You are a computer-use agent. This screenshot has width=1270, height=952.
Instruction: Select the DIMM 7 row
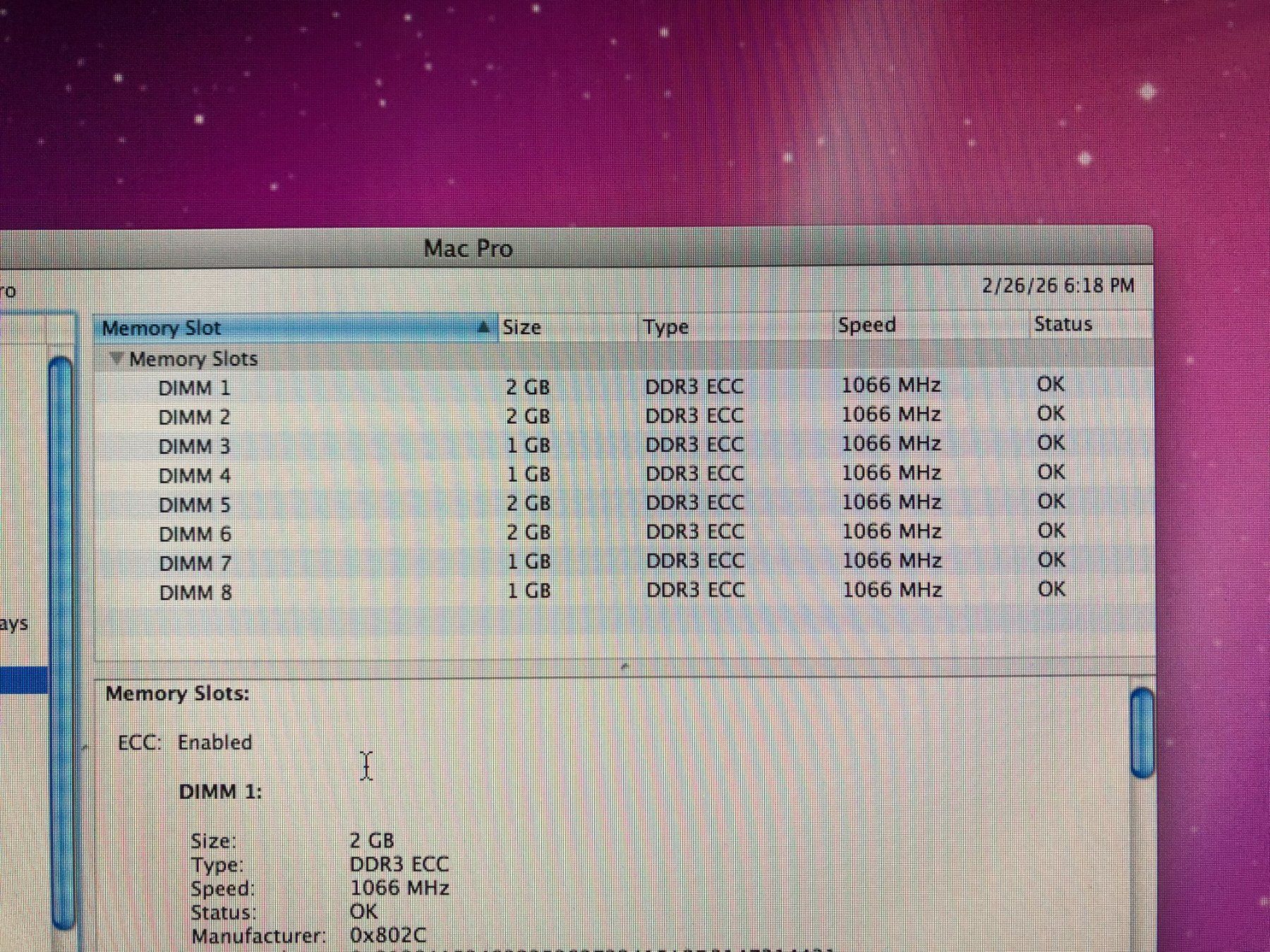[624, 562]
